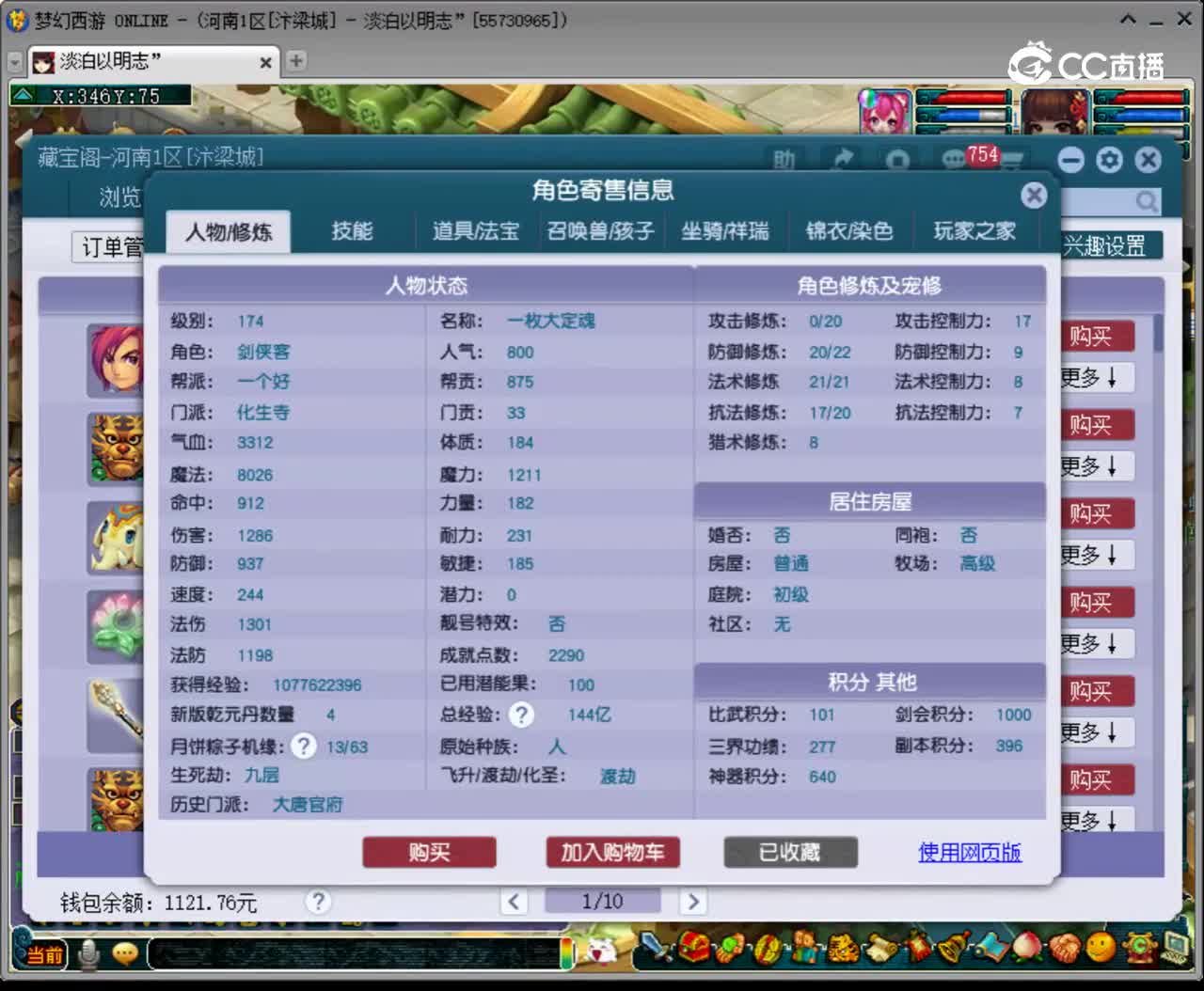1204x991 pixels.
Task: Switch to the 玩家之家 tab
Action: 974,231
